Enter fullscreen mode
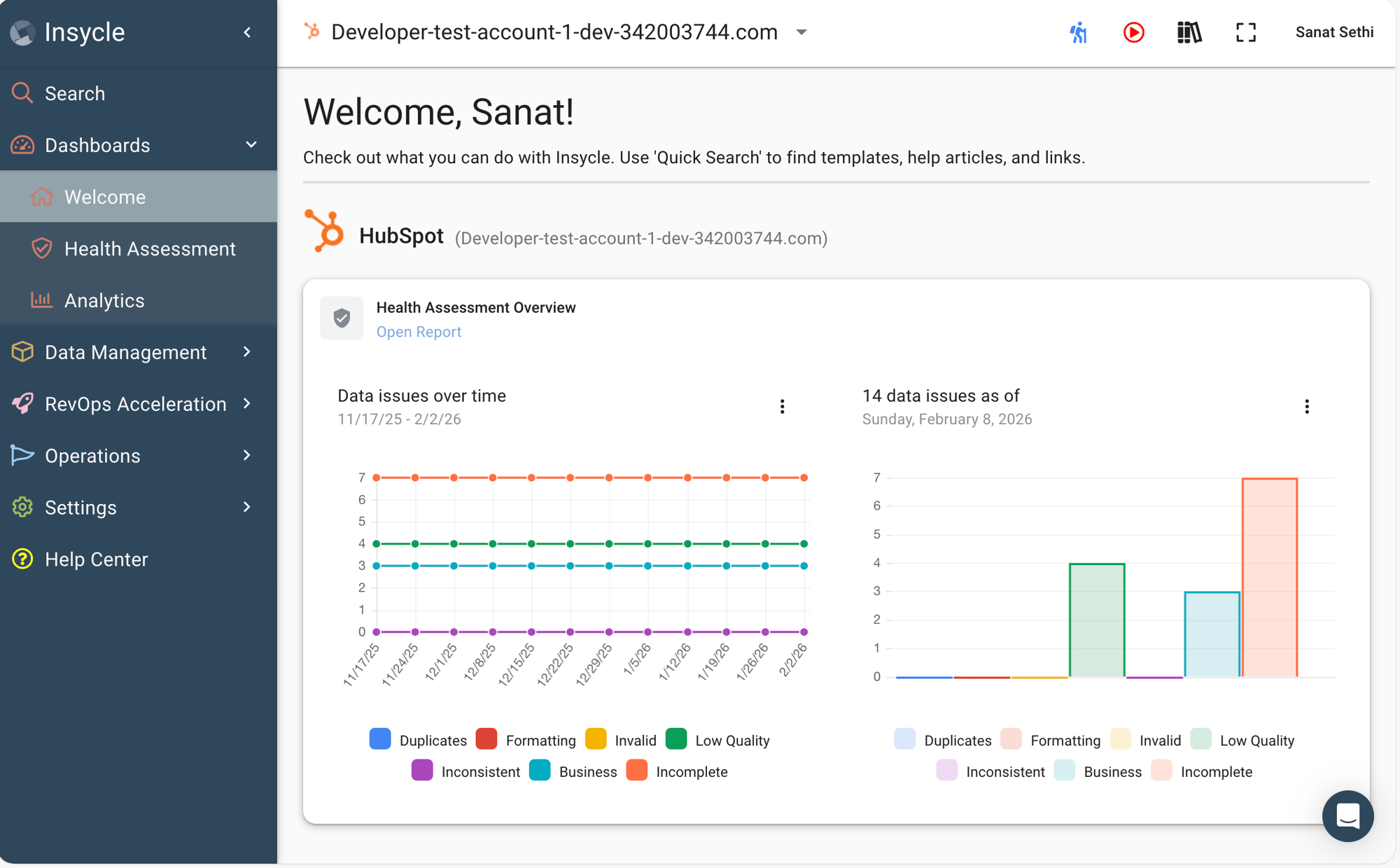This screenshot has height=868, width=1400. [1245, 32]
